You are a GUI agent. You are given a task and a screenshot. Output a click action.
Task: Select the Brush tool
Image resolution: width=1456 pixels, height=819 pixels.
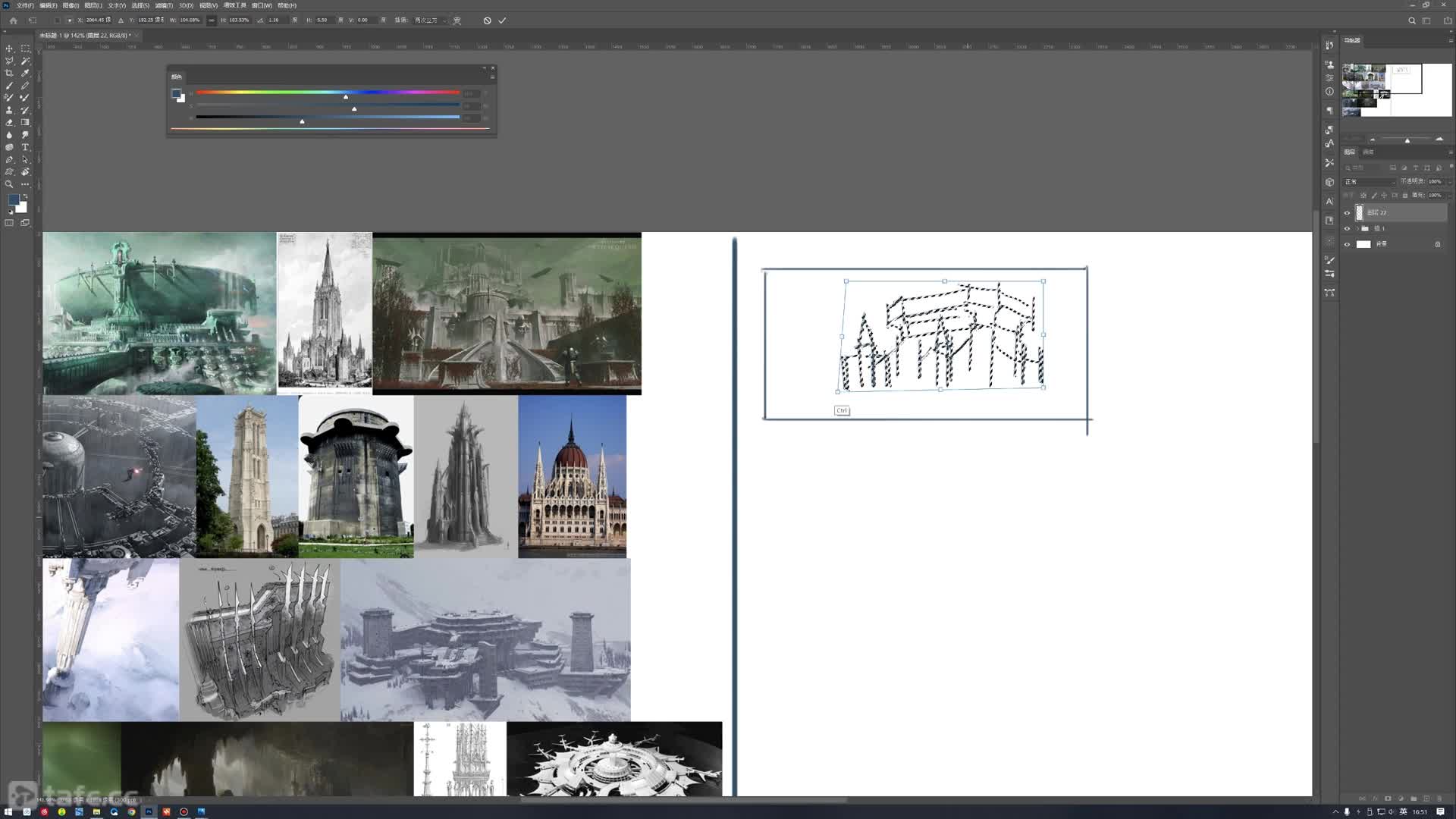9,86
